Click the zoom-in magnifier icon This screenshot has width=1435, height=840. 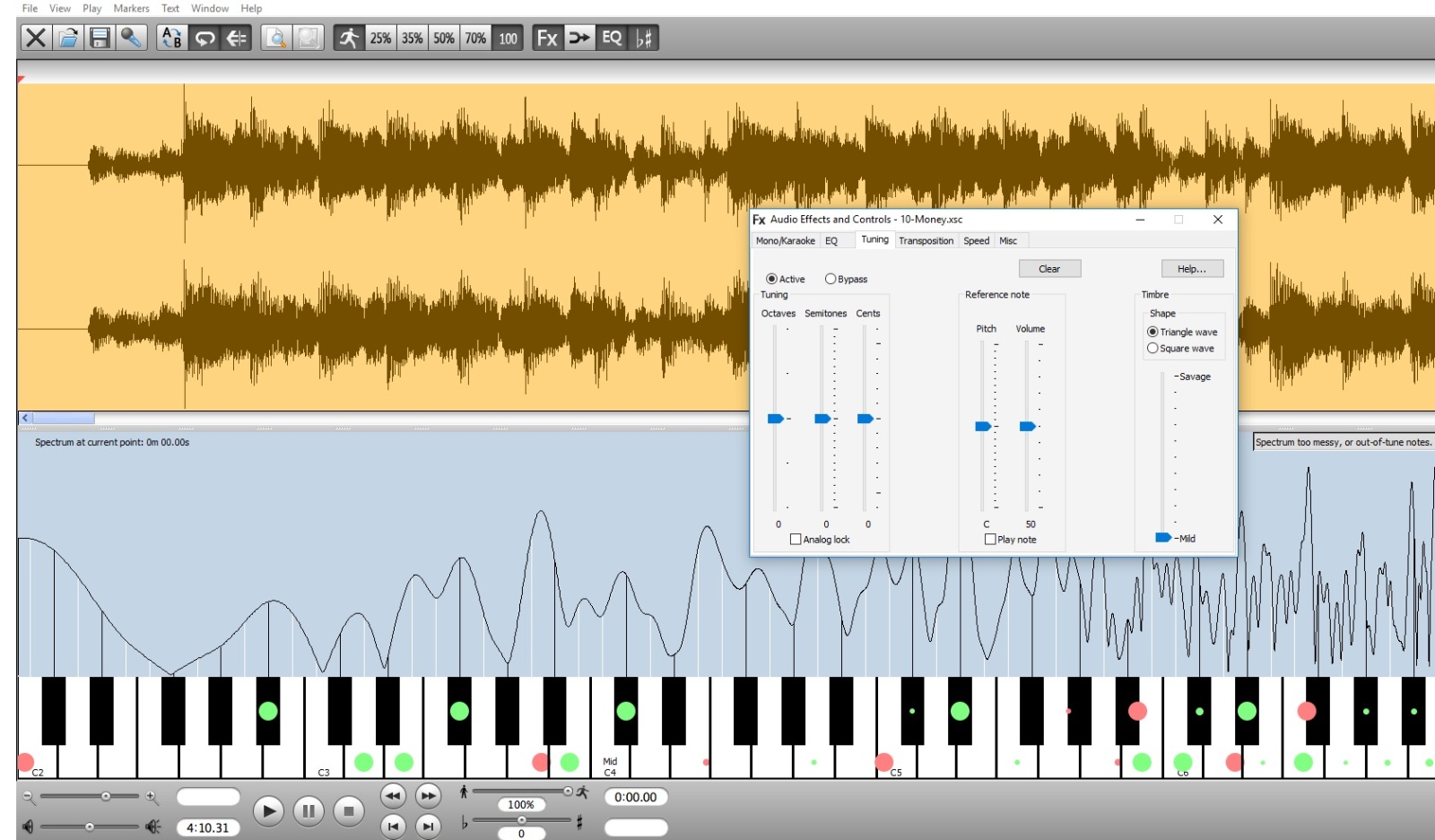click(x=152, y=796)
